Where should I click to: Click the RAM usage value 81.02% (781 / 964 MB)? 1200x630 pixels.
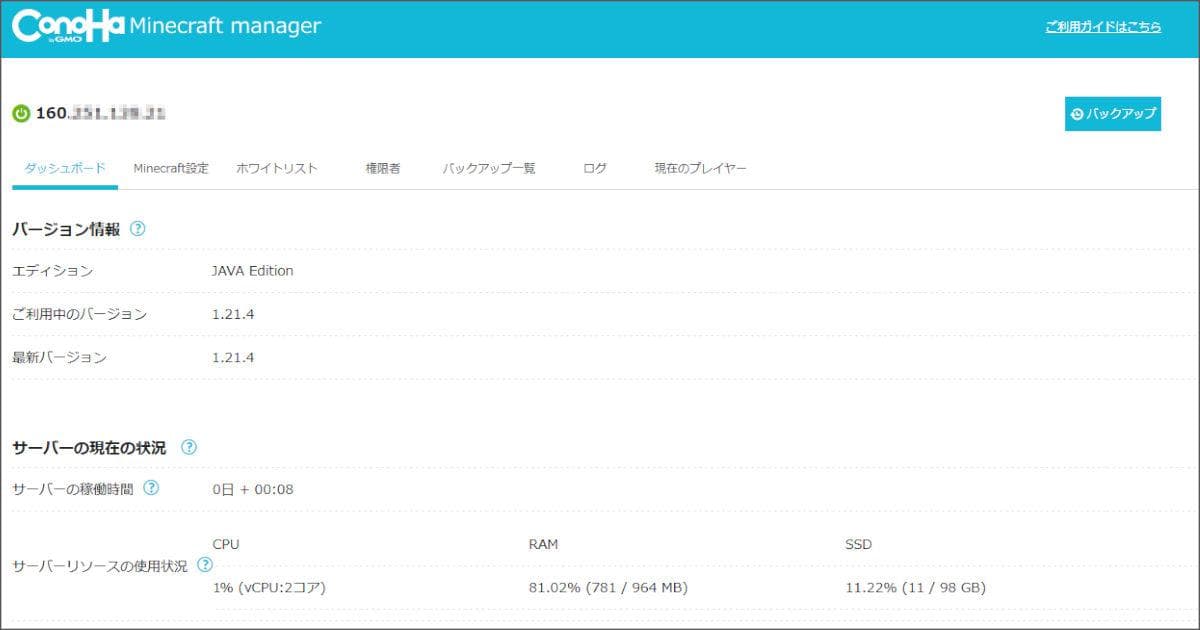(x=608, y=588)
